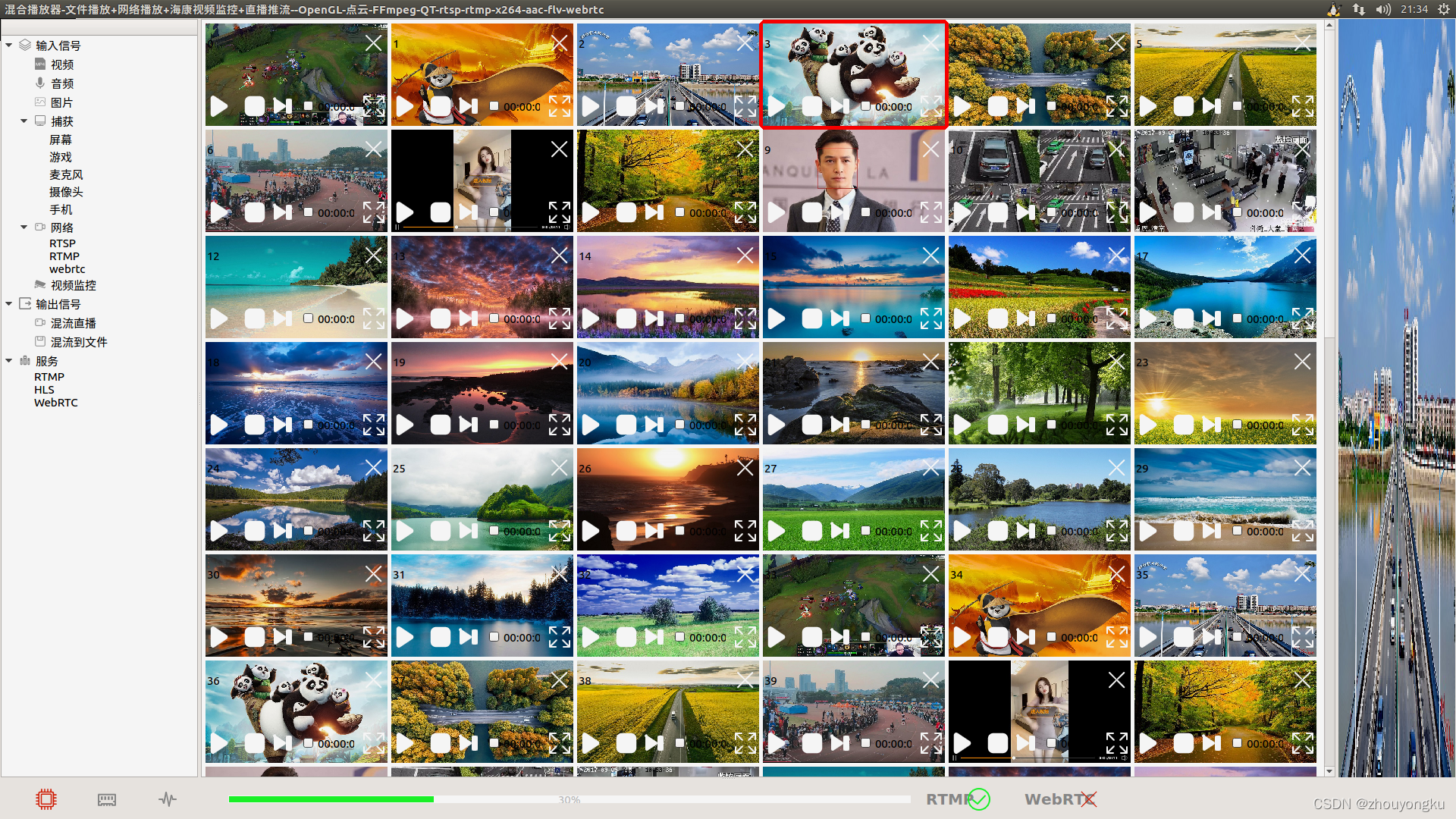This screenshot has width=1456, height=819.
Task: Click the grid scrollbar up arrow
Action: tap(1329, 26)
